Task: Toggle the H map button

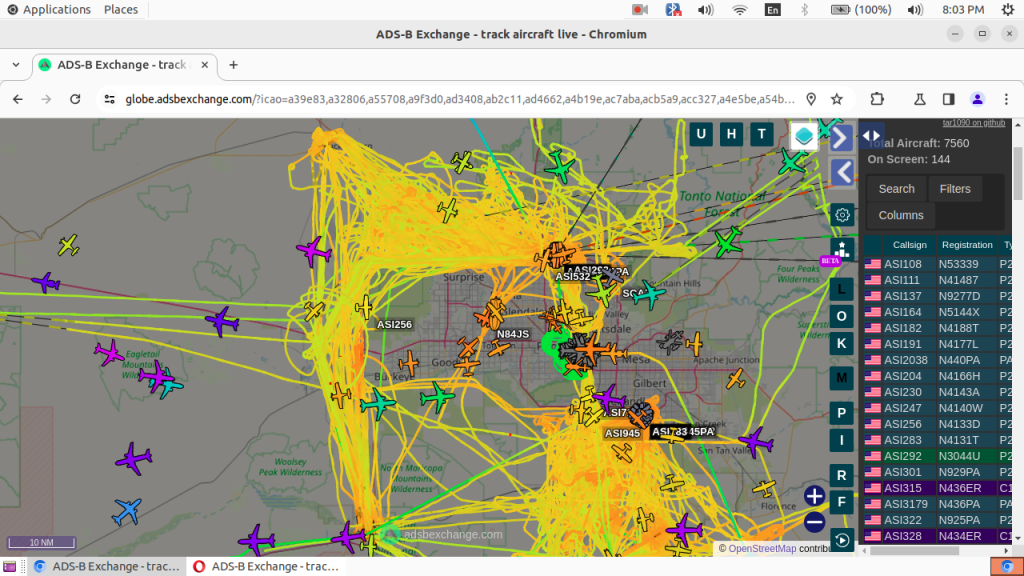Action: (731, 134)
